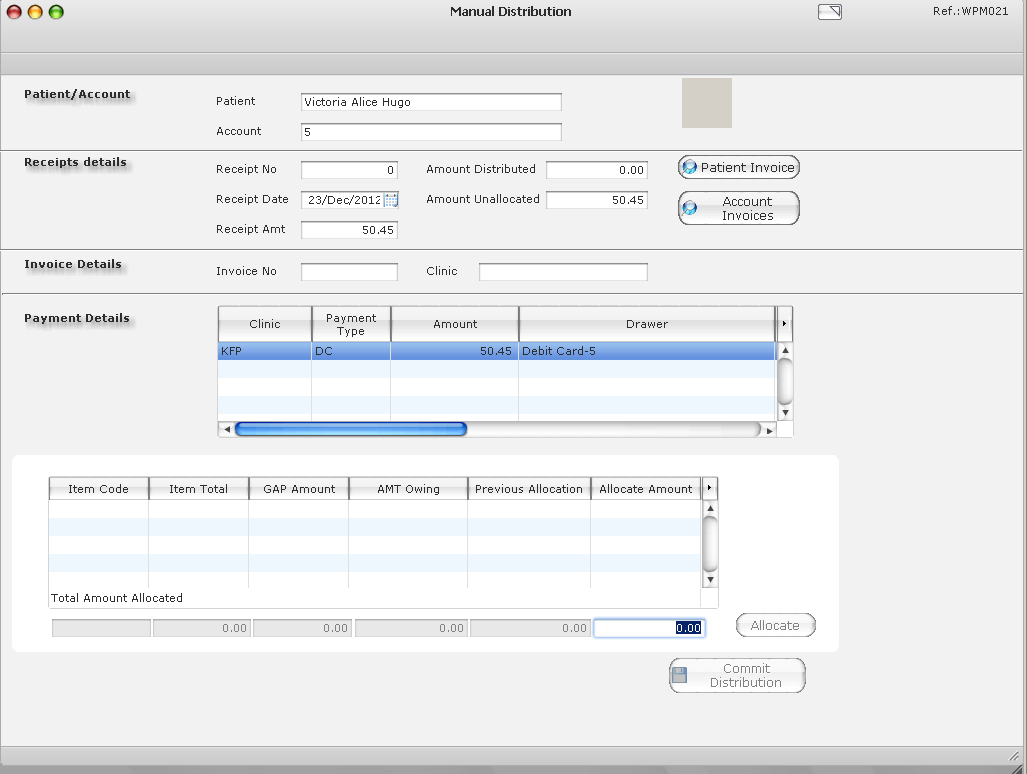Click the Account number field

(x=431, y=132)
